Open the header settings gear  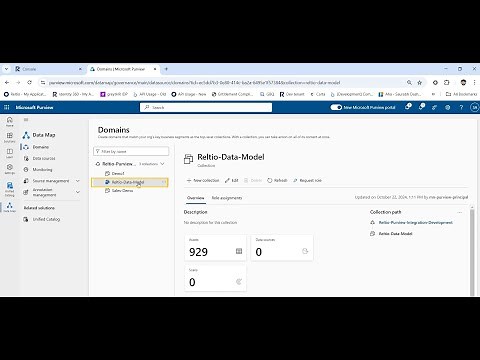coord(448,107)
